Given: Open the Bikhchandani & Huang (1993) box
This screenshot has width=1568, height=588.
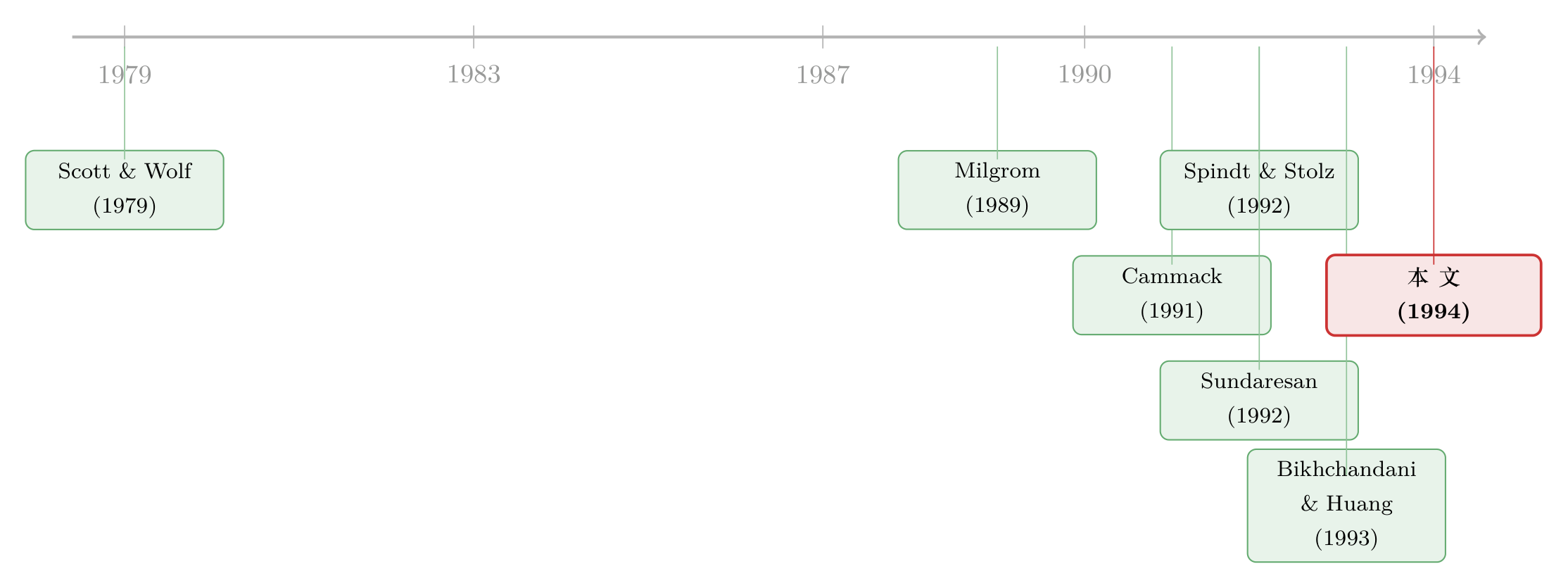Looking at the screenshot, I should (1346, 506).
